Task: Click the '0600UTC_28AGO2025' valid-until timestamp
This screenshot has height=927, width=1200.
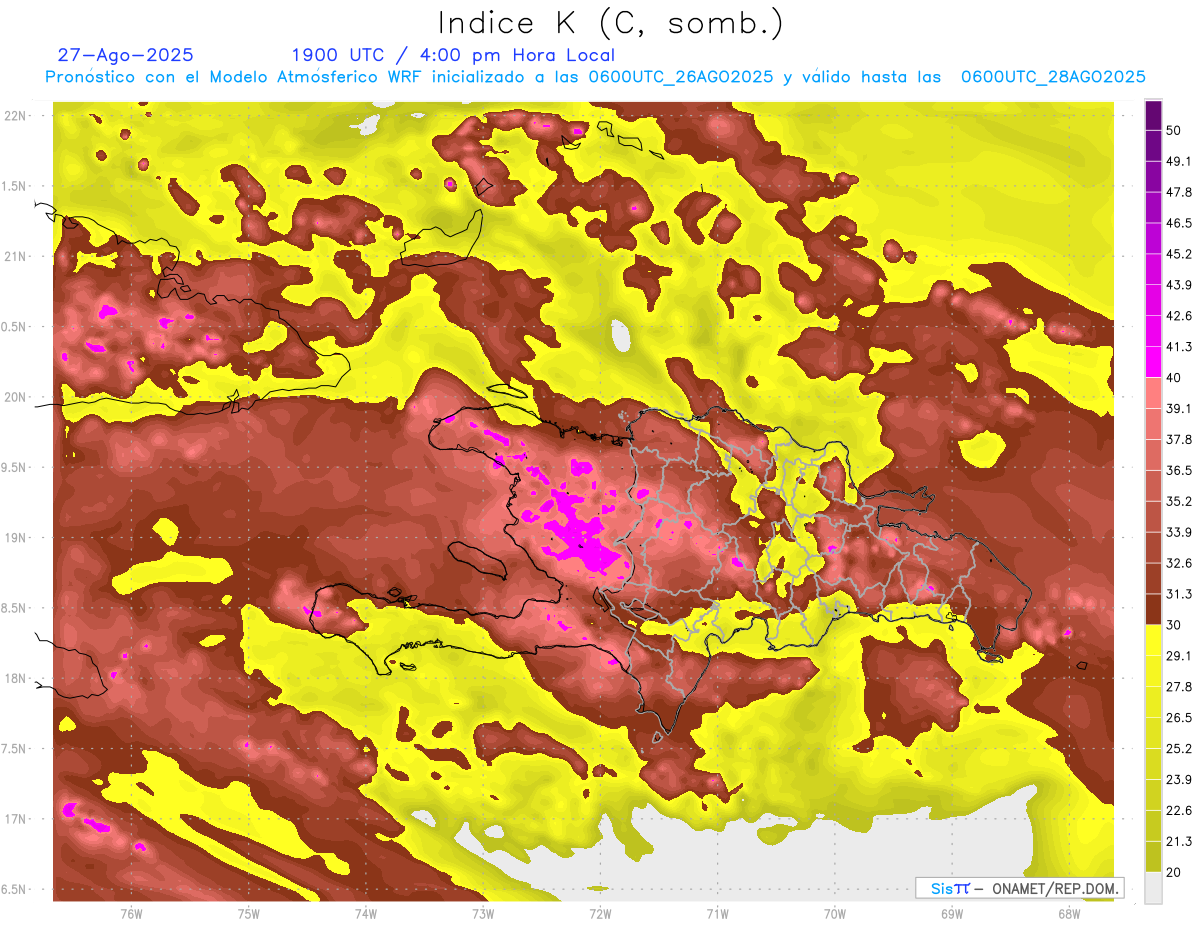Action: coord(1053,77)
